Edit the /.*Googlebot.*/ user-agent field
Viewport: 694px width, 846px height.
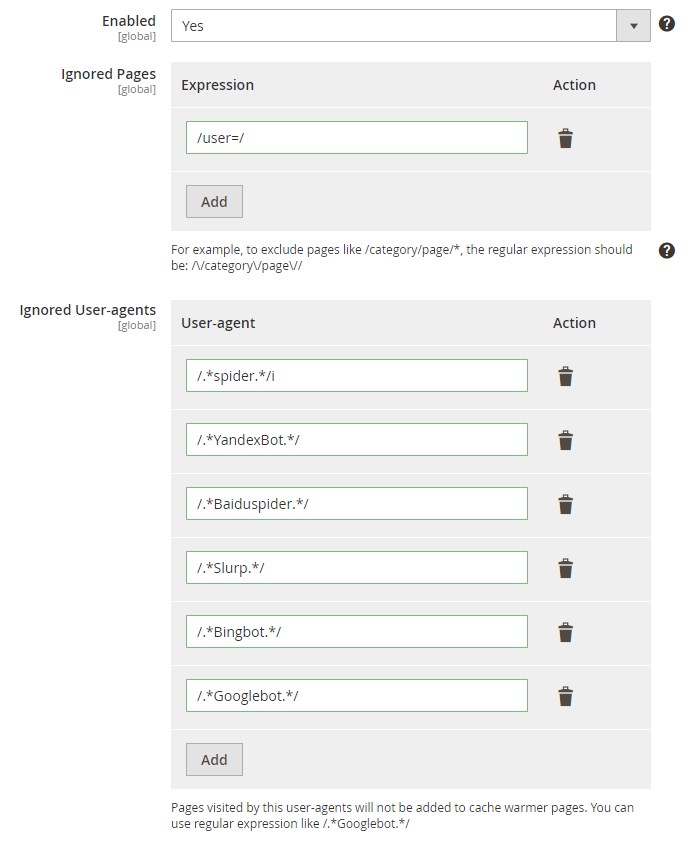pos(357,695)
